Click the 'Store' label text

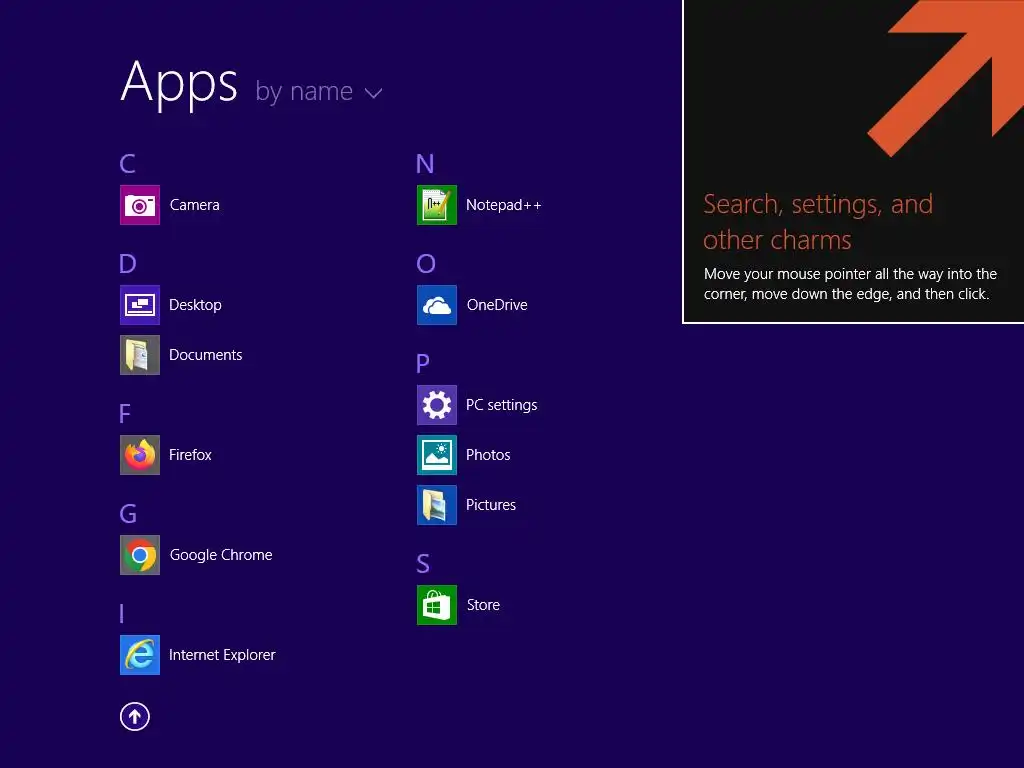click(483, 605)
